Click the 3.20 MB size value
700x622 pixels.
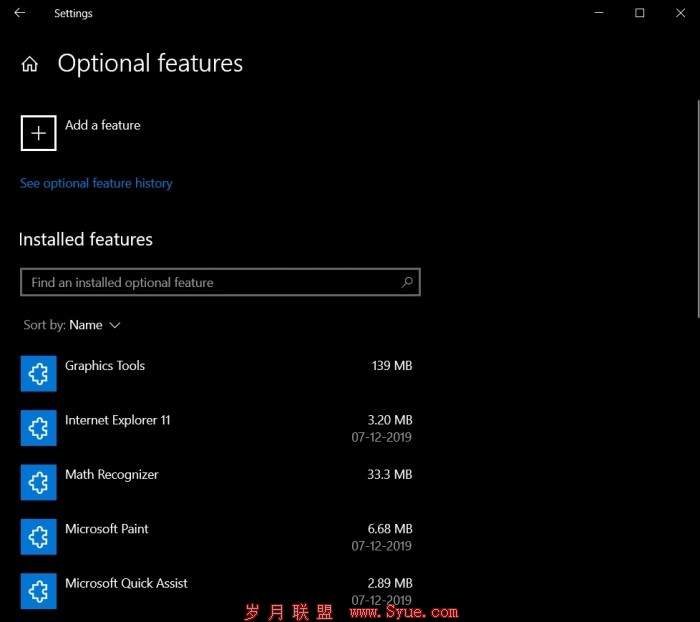click(x=390, y=420)
